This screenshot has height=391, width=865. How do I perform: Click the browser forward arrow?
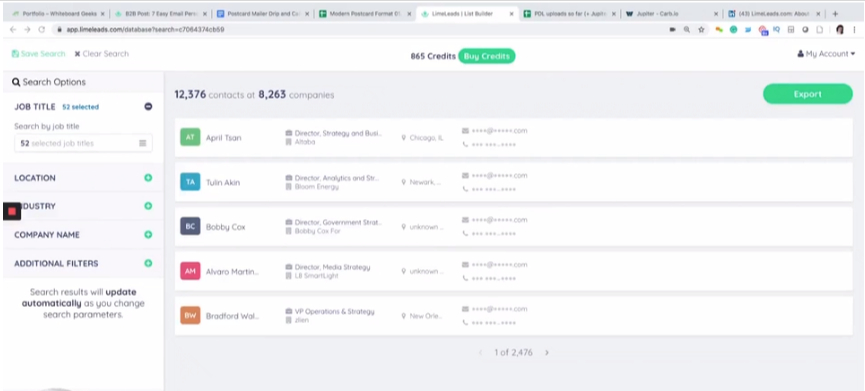(x=28, y=29)
